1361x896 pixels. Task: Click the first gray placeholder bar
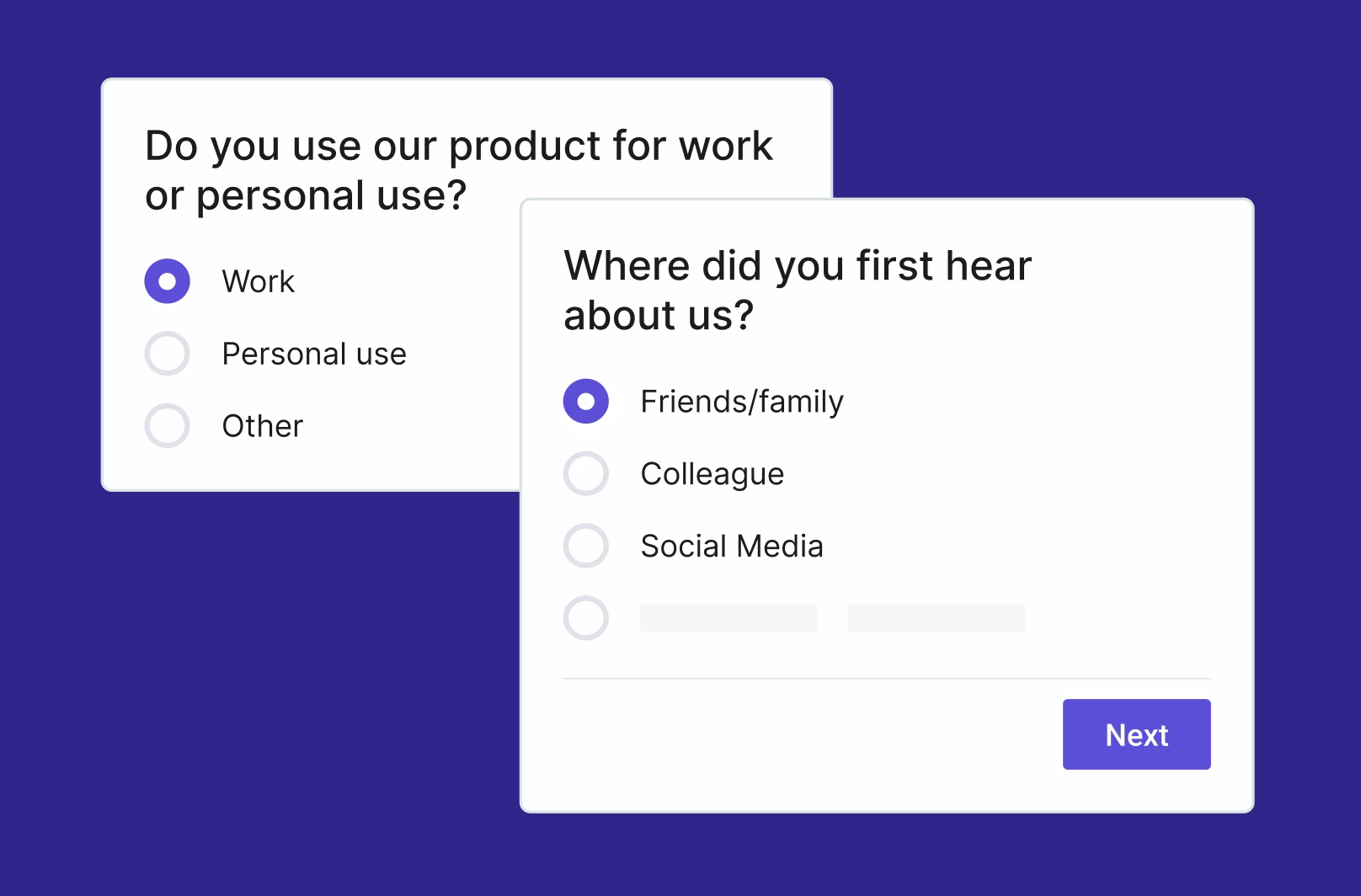tap(728, 618)
